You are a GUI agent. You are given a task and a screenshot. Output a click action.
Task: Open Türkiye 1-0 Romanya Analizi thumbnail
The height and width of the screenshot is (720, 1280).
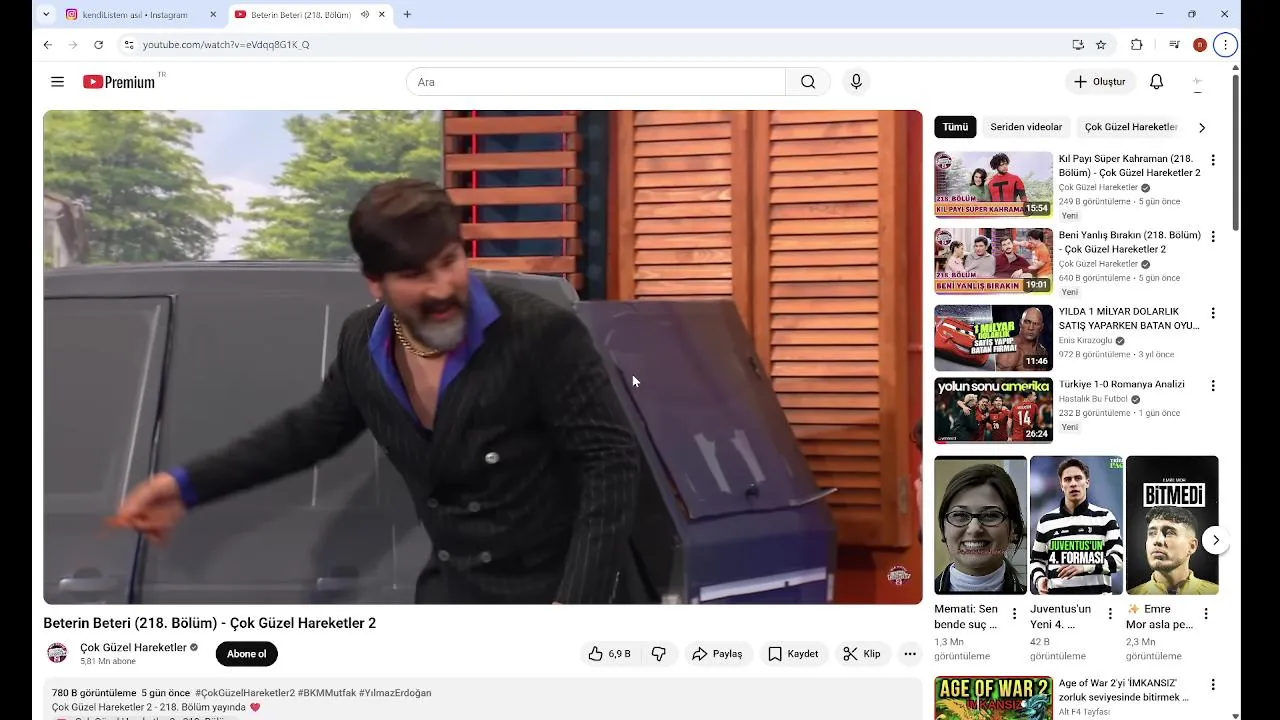(993, 410)
